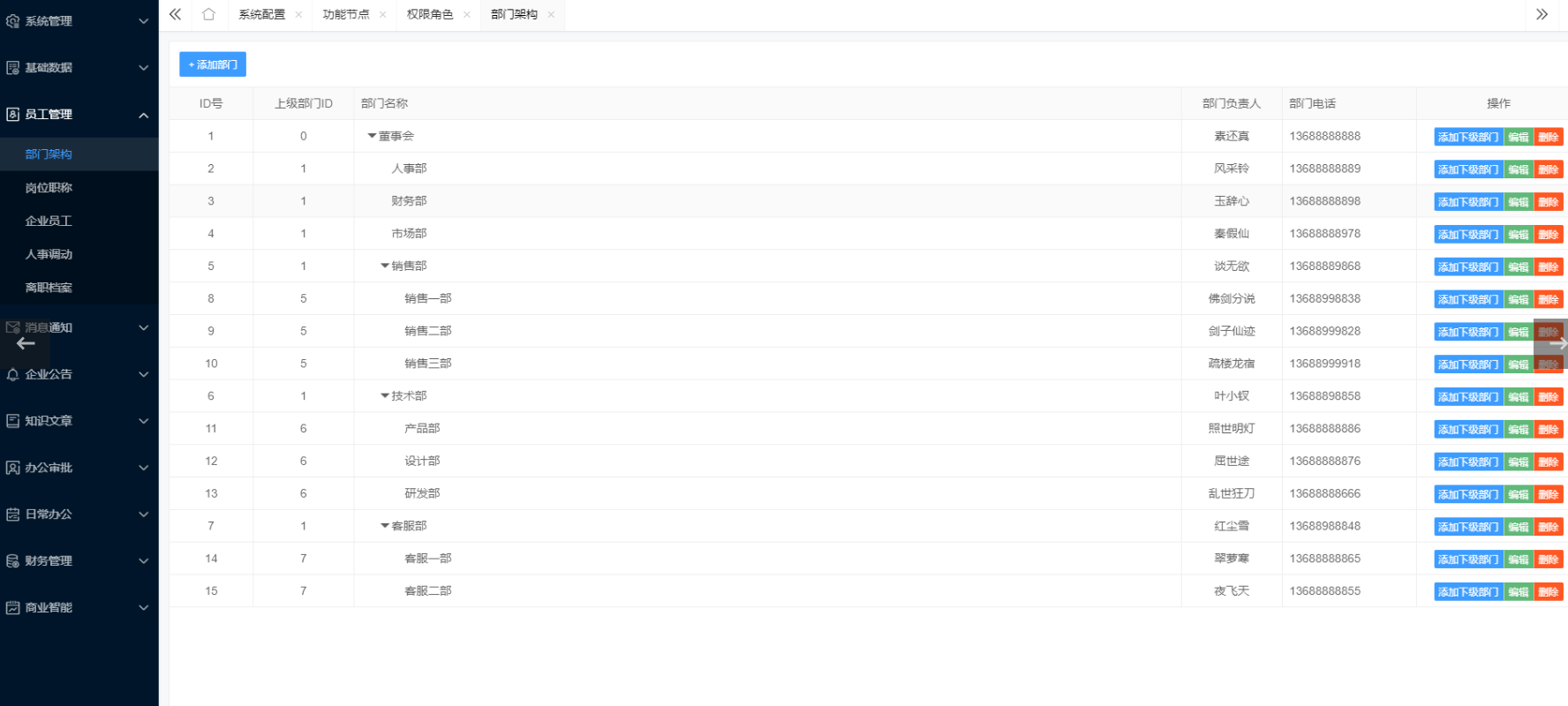Delete the 客服部 row

click(x=1549, y=527)
